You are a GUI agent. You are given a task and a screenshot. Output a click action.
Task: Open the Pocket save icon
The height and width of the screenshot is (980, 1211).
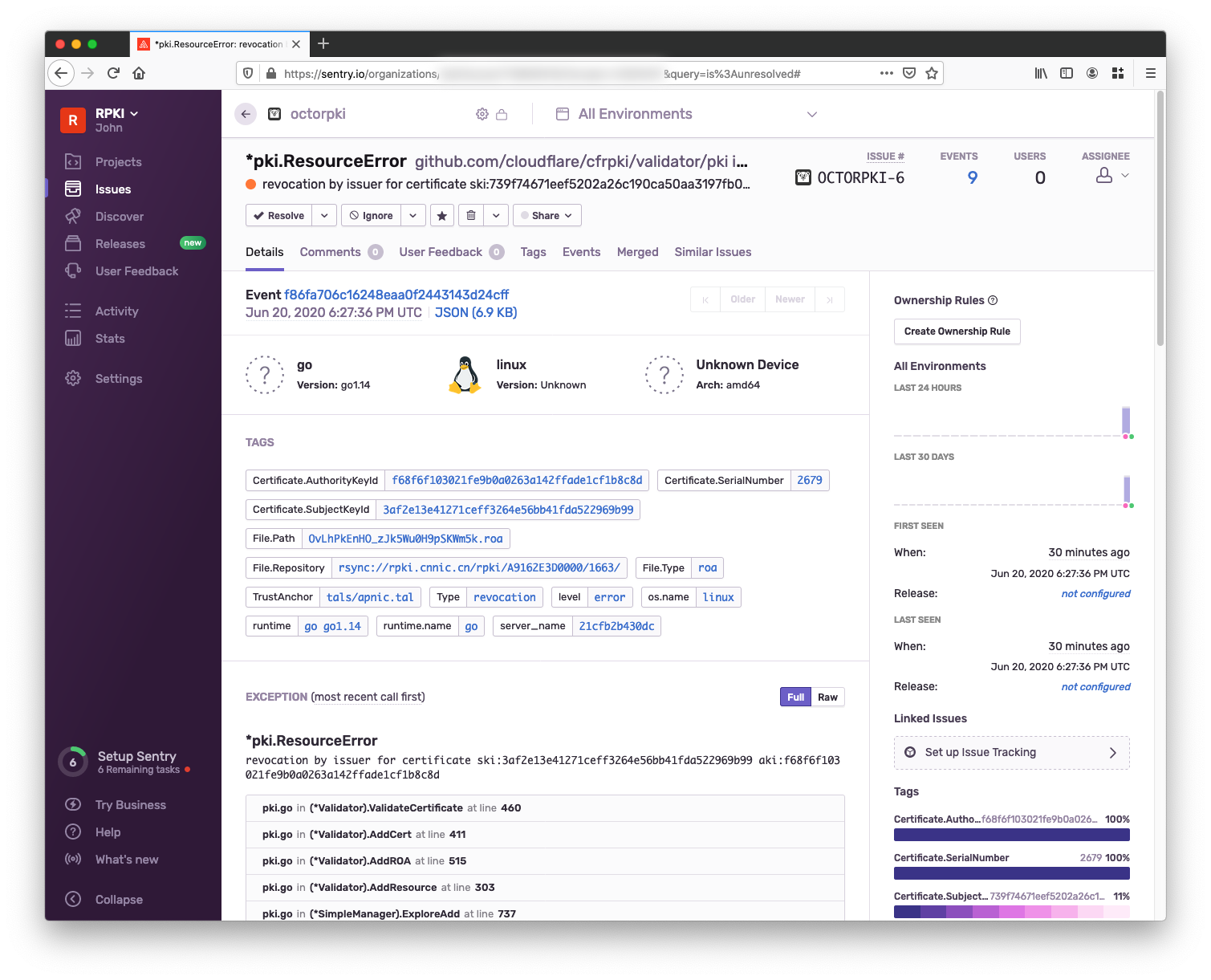pos(909,73)
